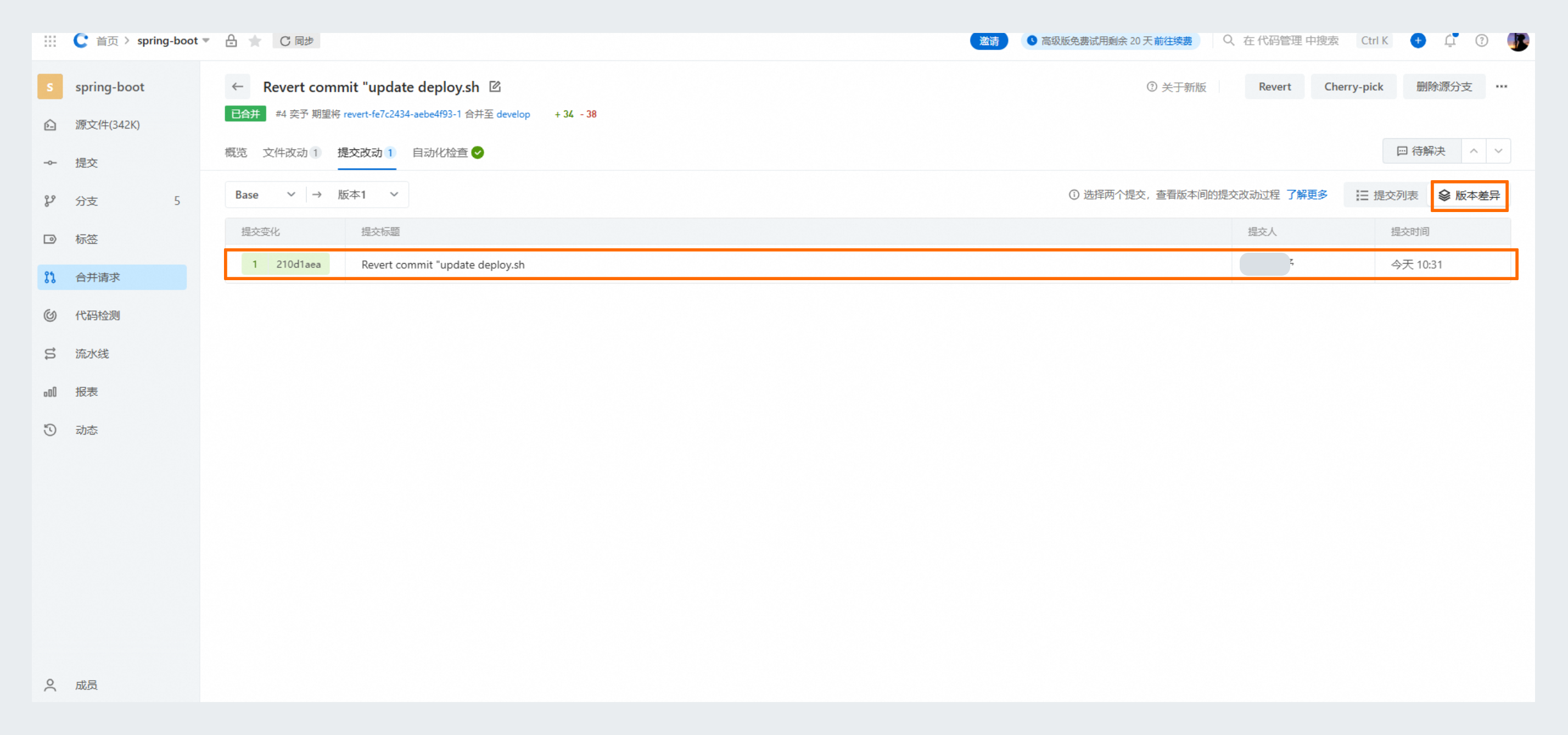Switch to the file changes tab
Image resolution: width=1568 pixels, height=735 pixels.
292,152
